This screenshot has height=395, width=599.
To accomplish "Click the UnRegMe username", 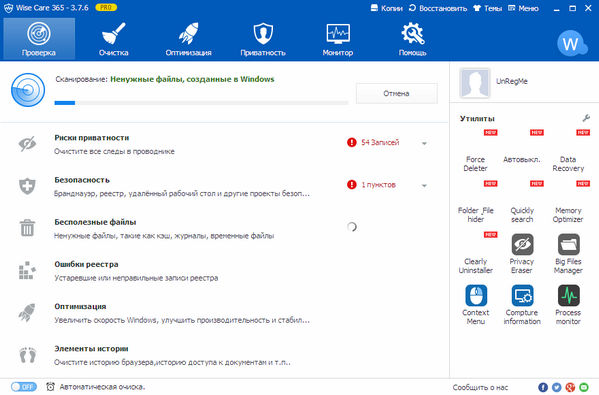I will [512, 81].
